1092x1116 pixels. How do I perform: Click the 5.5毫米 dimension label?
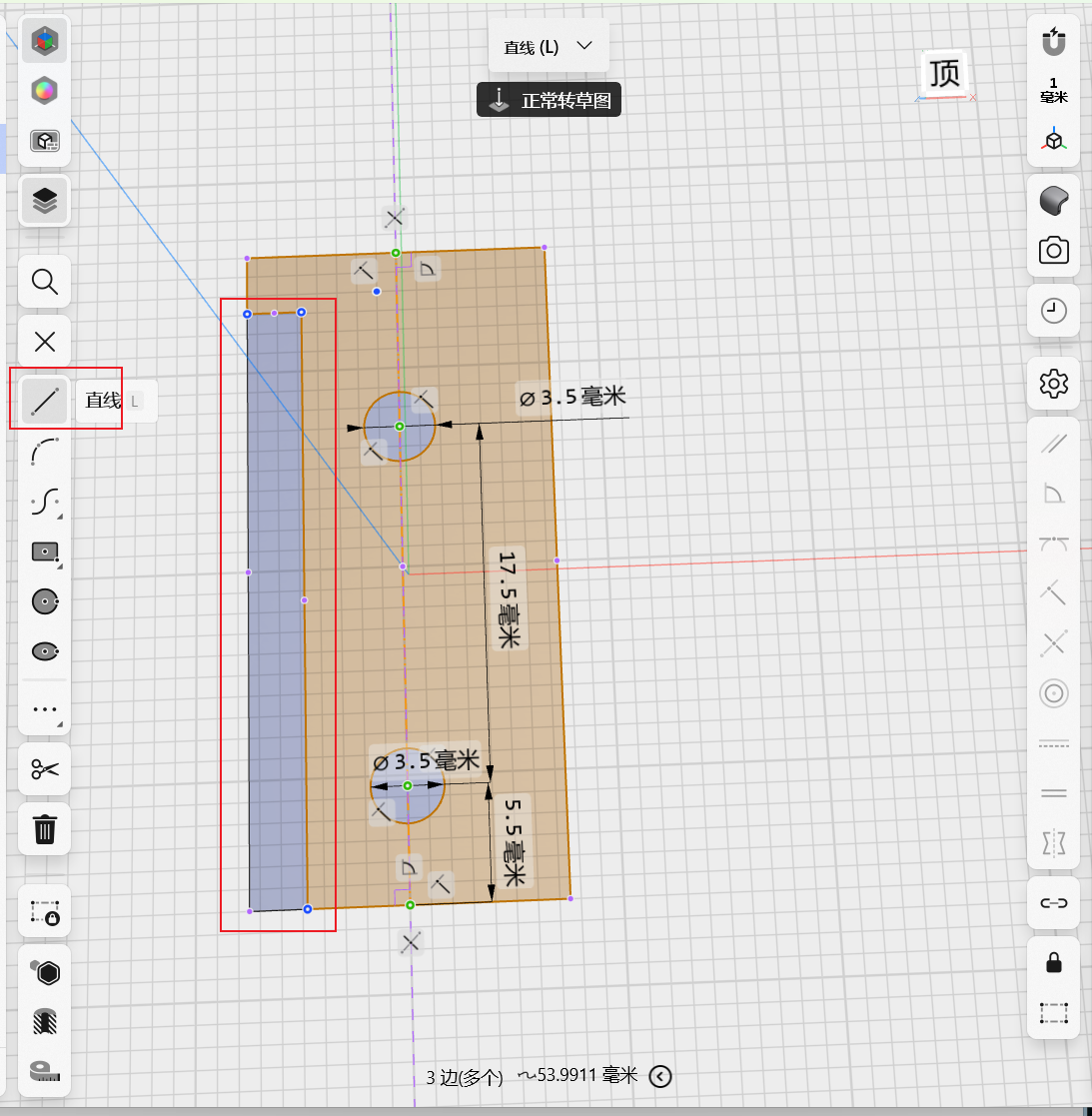click(514, 842)
